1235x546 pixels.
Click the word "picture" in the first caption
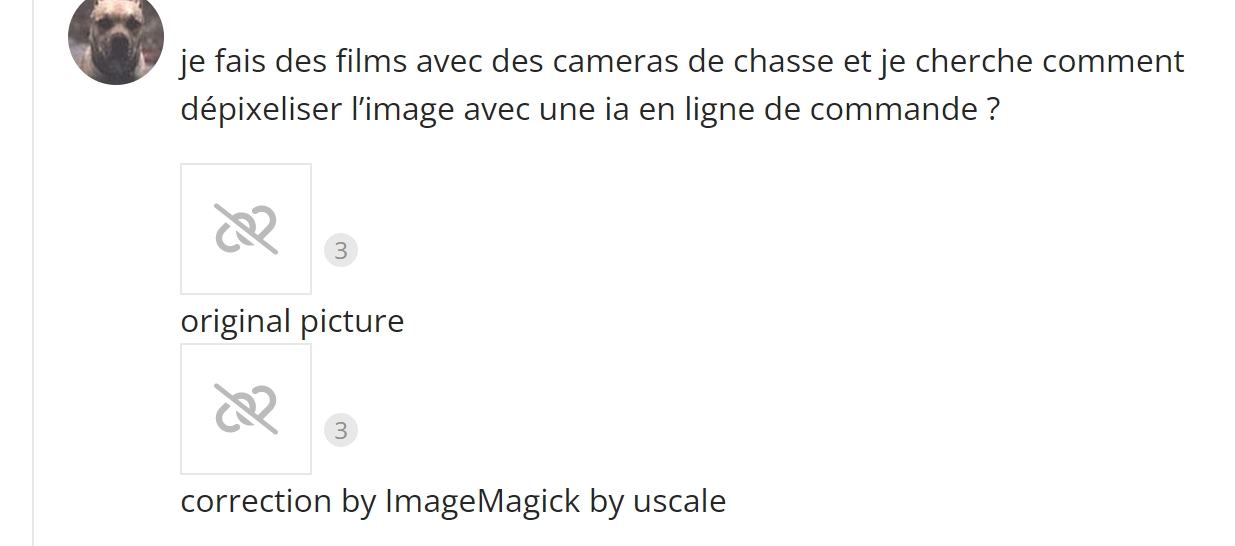[351, 321]
